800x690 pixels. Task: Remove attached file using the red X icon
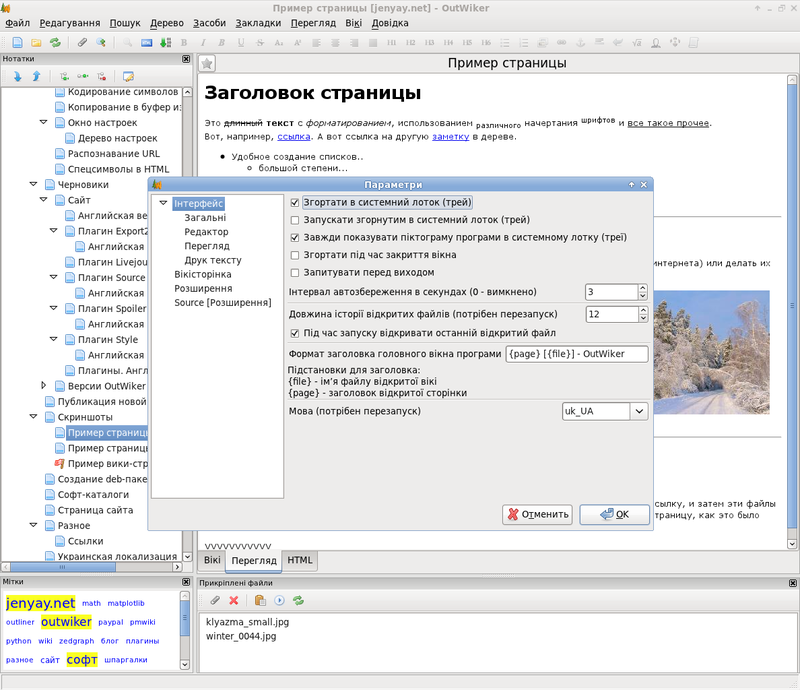click(x=233, y=600)
